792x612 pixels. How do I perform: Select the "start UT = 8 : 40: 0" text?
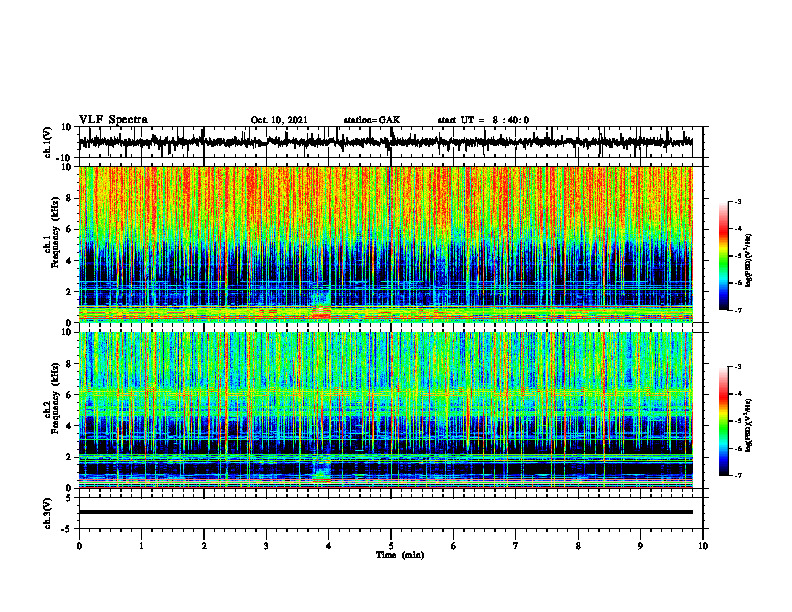pyautogui.click(x=483, y=120)
